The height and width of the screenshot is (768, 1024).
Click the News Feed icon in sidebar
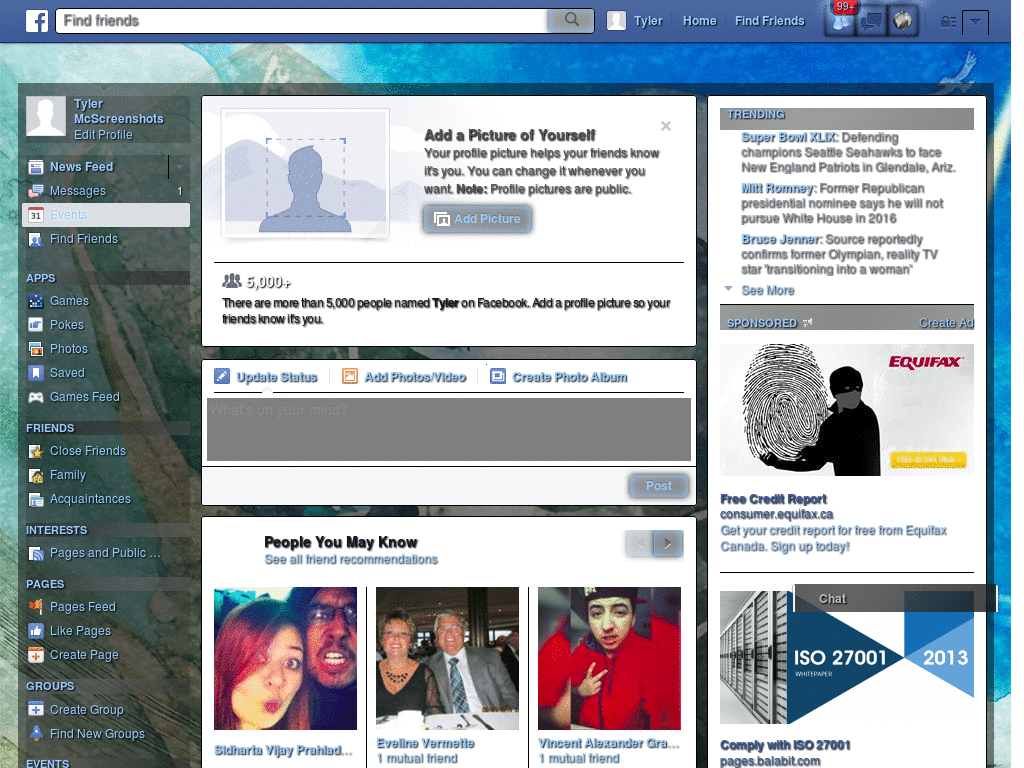(x=36, y=167)
